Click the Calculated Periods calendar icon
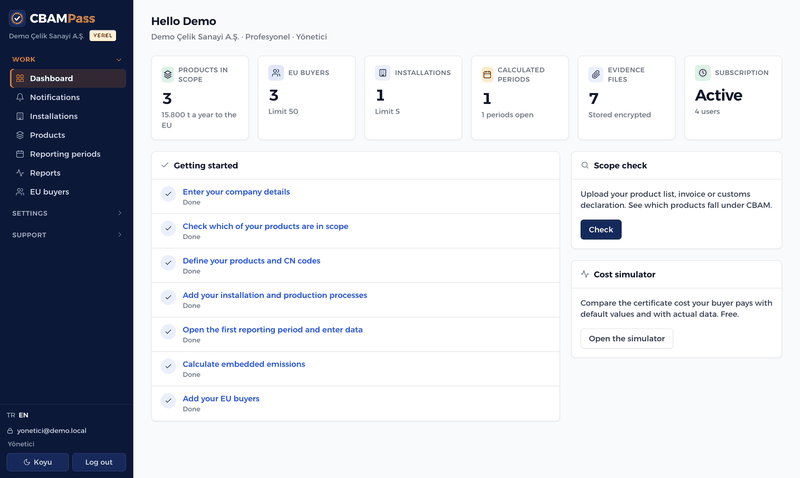800x478 pixels. (x=487, y=74)
